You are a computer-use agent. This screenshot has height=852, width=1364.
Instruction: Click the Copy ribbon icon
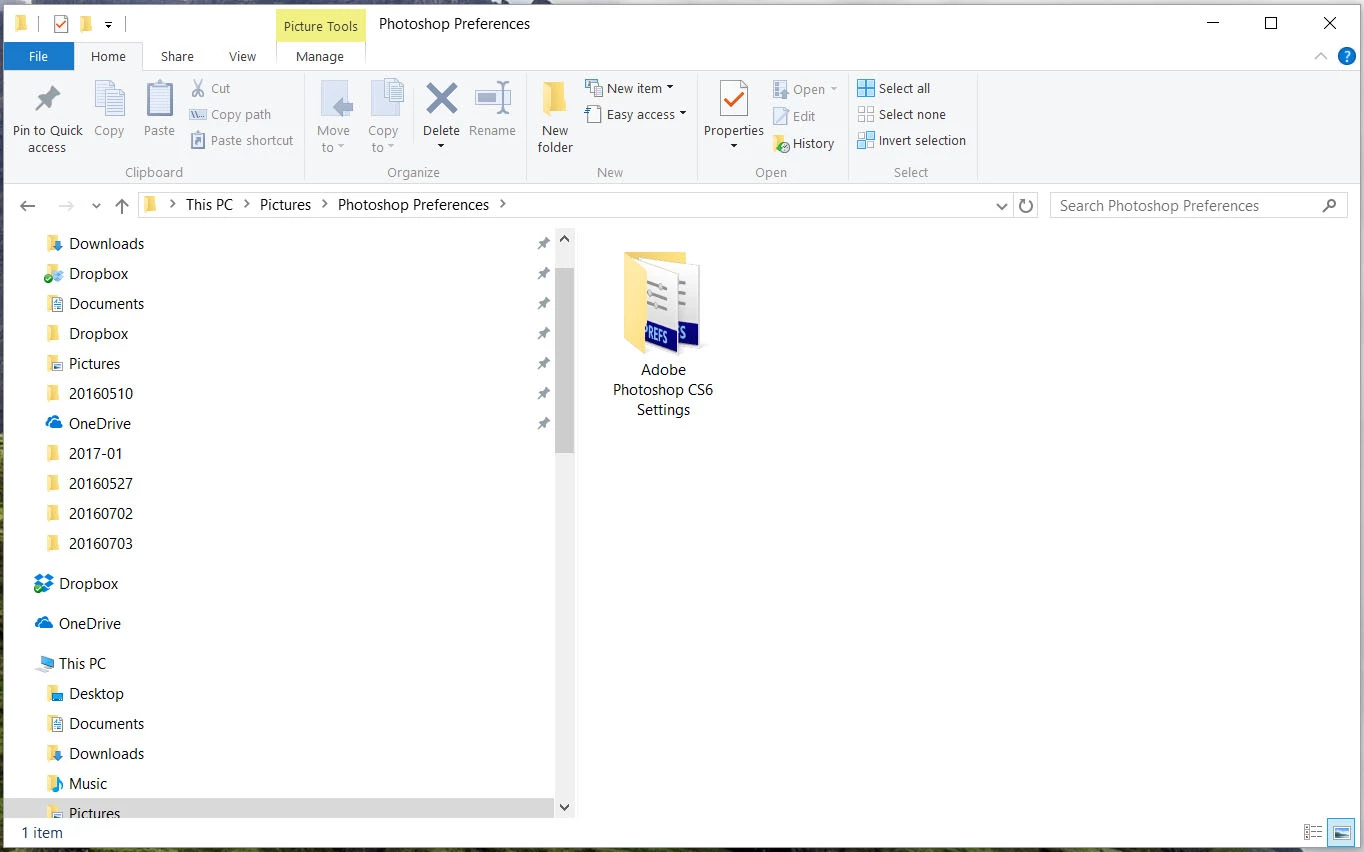pos(109,100)
